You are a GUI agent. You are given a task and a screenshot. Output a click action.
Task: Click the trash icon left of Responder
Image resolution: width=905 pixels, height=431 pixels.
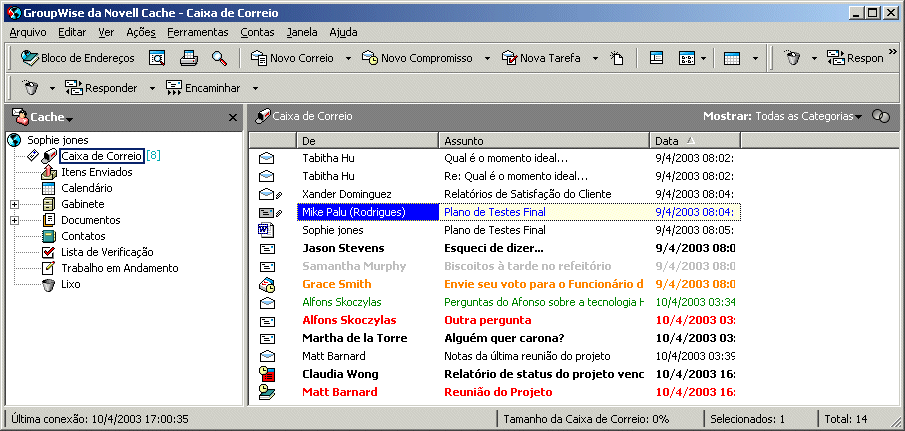coord(30,88)
